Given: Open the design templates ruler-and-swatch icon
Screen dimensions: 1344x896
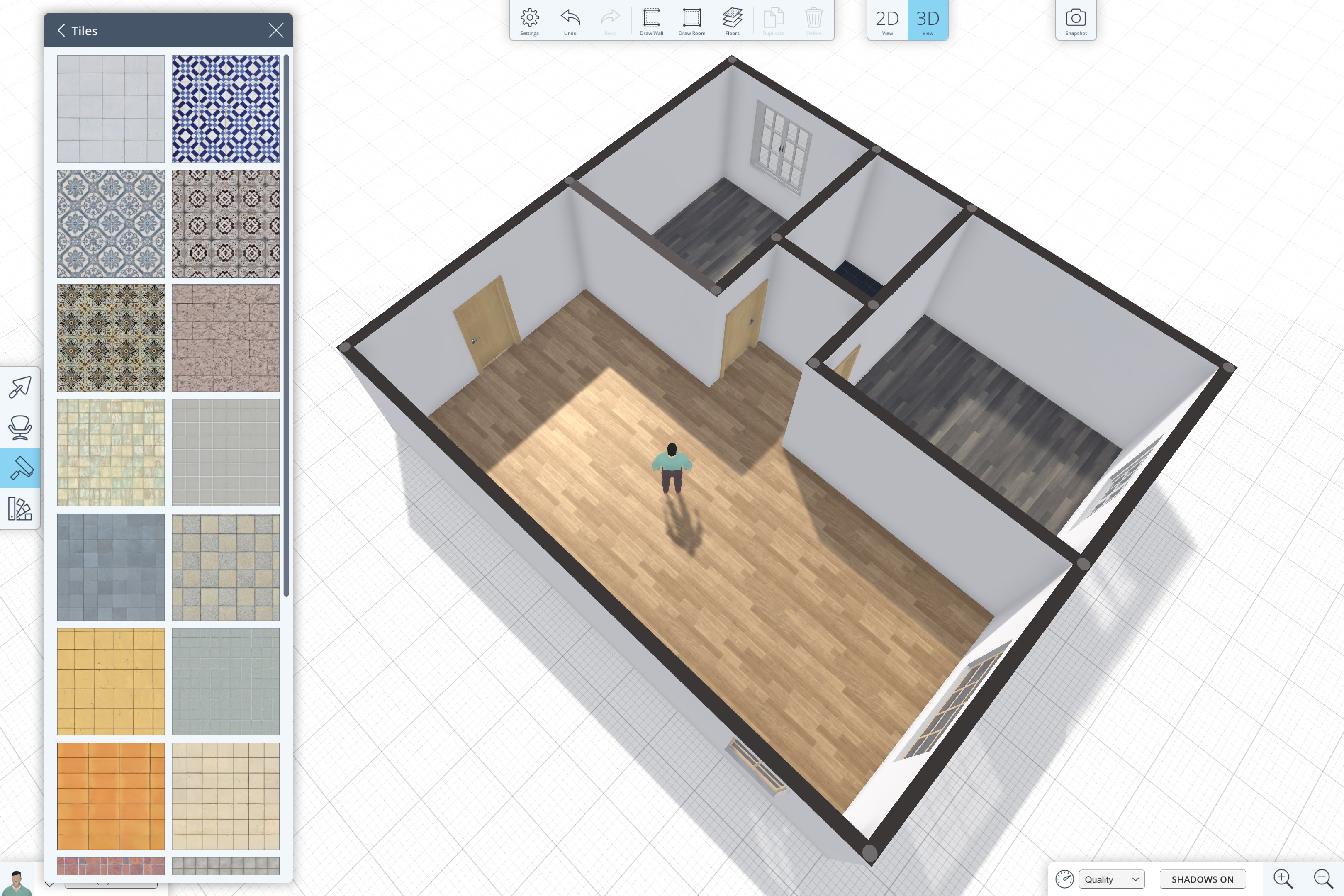Looking at the screenshot, I should tap(20, 509).
